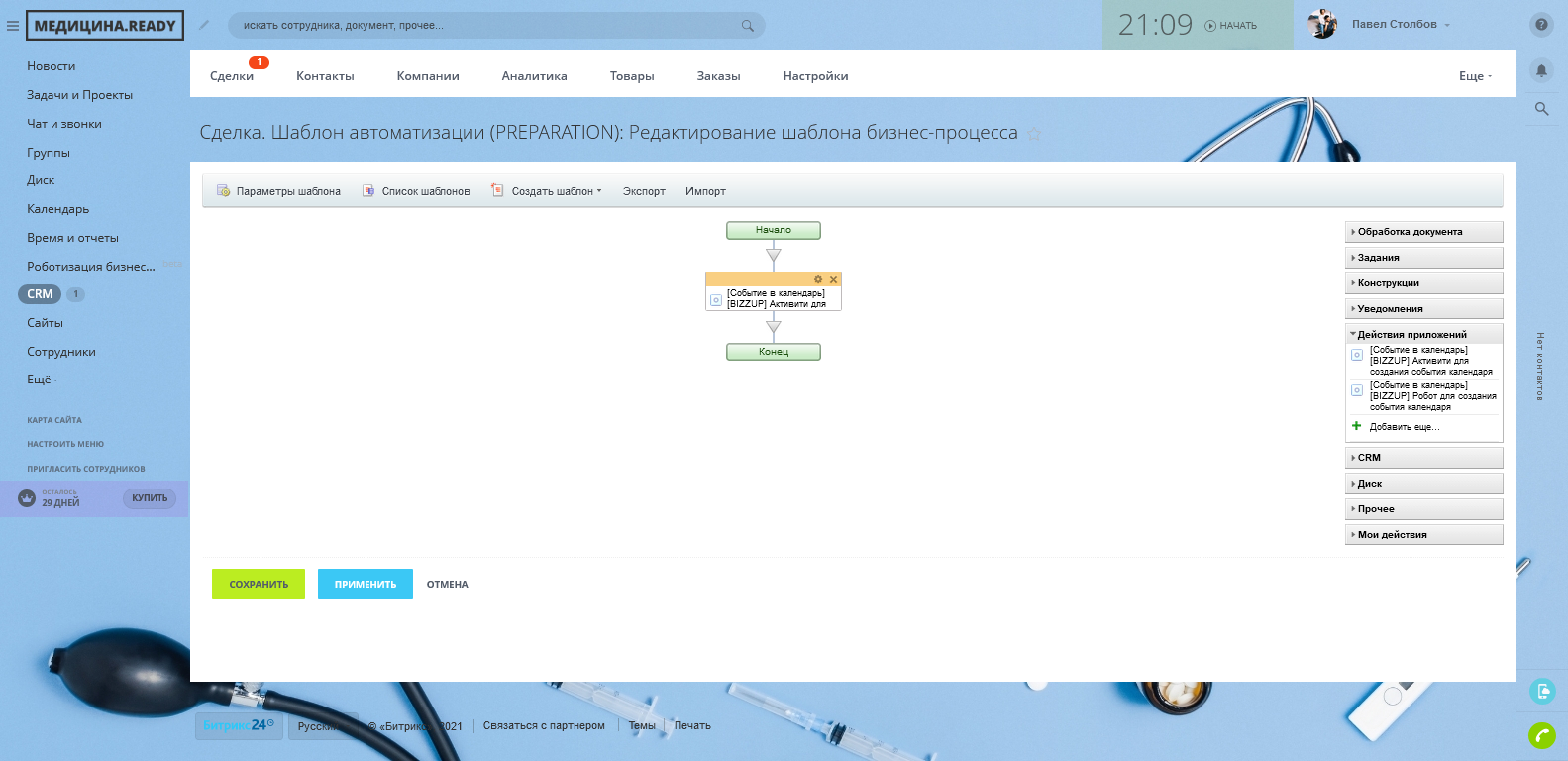
Task: Delete the activity block with the X icon
Action: 833,279
